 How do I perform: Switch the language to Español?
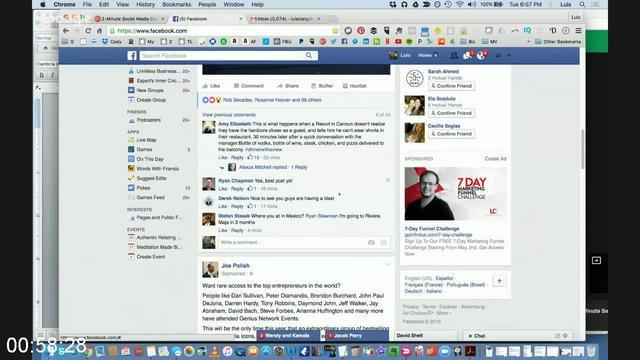click(444, 278)
